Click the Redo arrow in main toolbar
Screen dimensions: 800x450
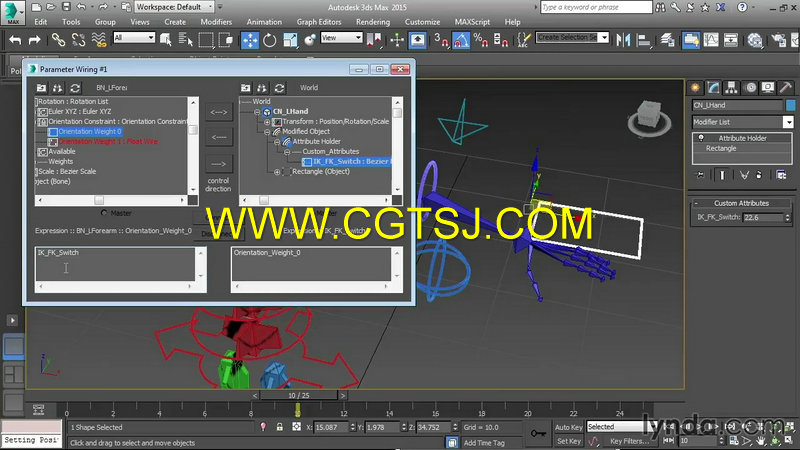coord(34,40)
